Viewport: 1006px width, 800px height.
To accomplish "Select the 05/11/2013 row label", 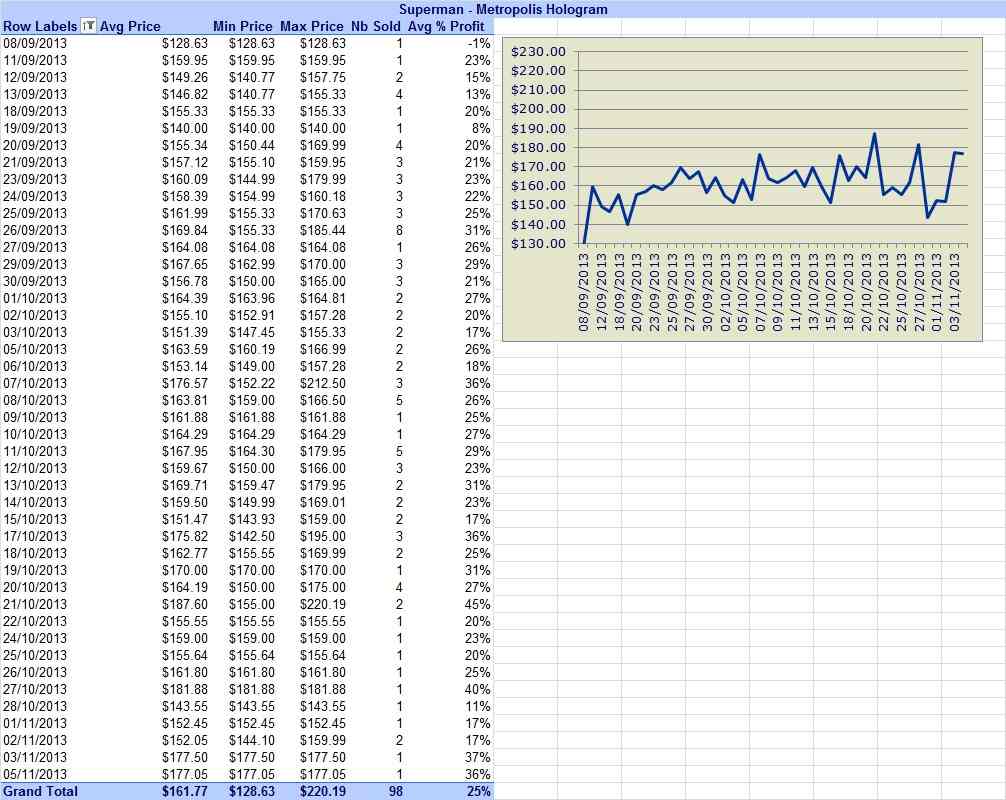I will 35,774.
